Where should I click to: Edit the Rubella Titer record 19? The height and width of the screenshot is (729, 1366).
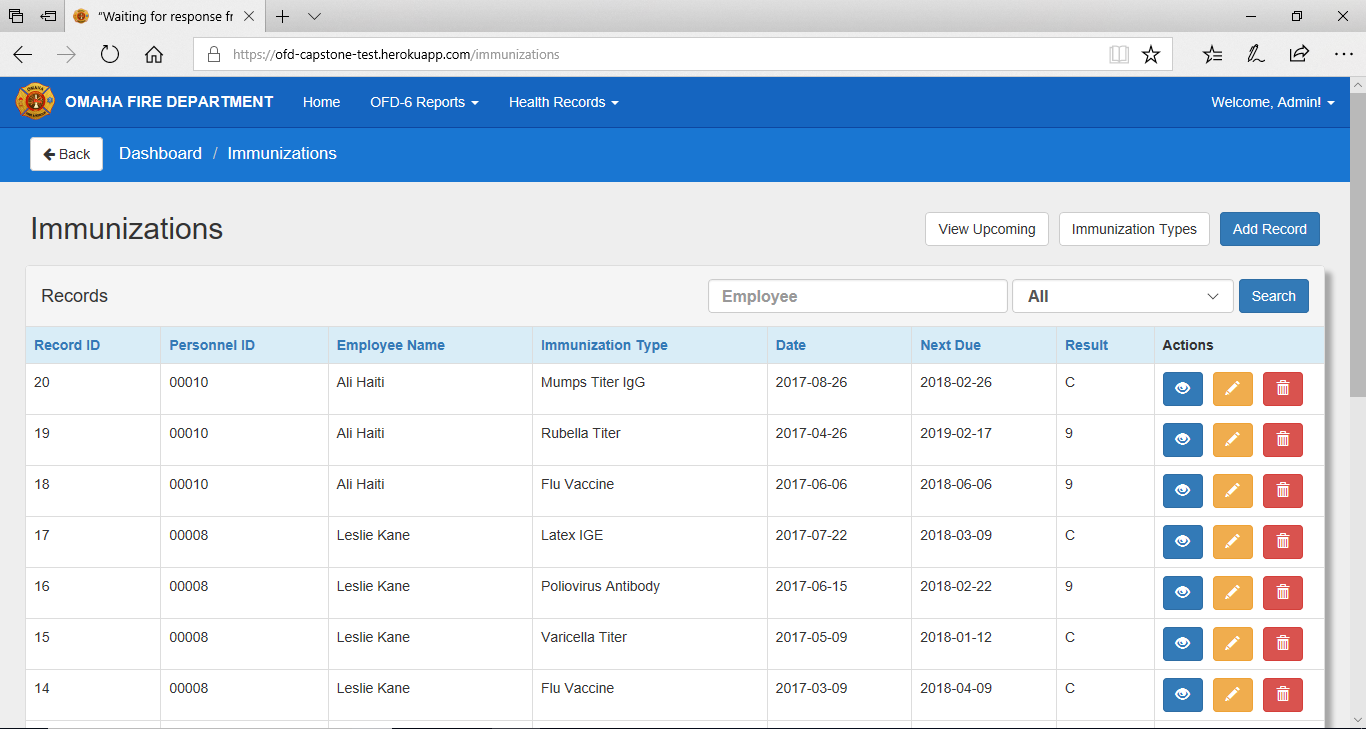[x=1233, y=440]
